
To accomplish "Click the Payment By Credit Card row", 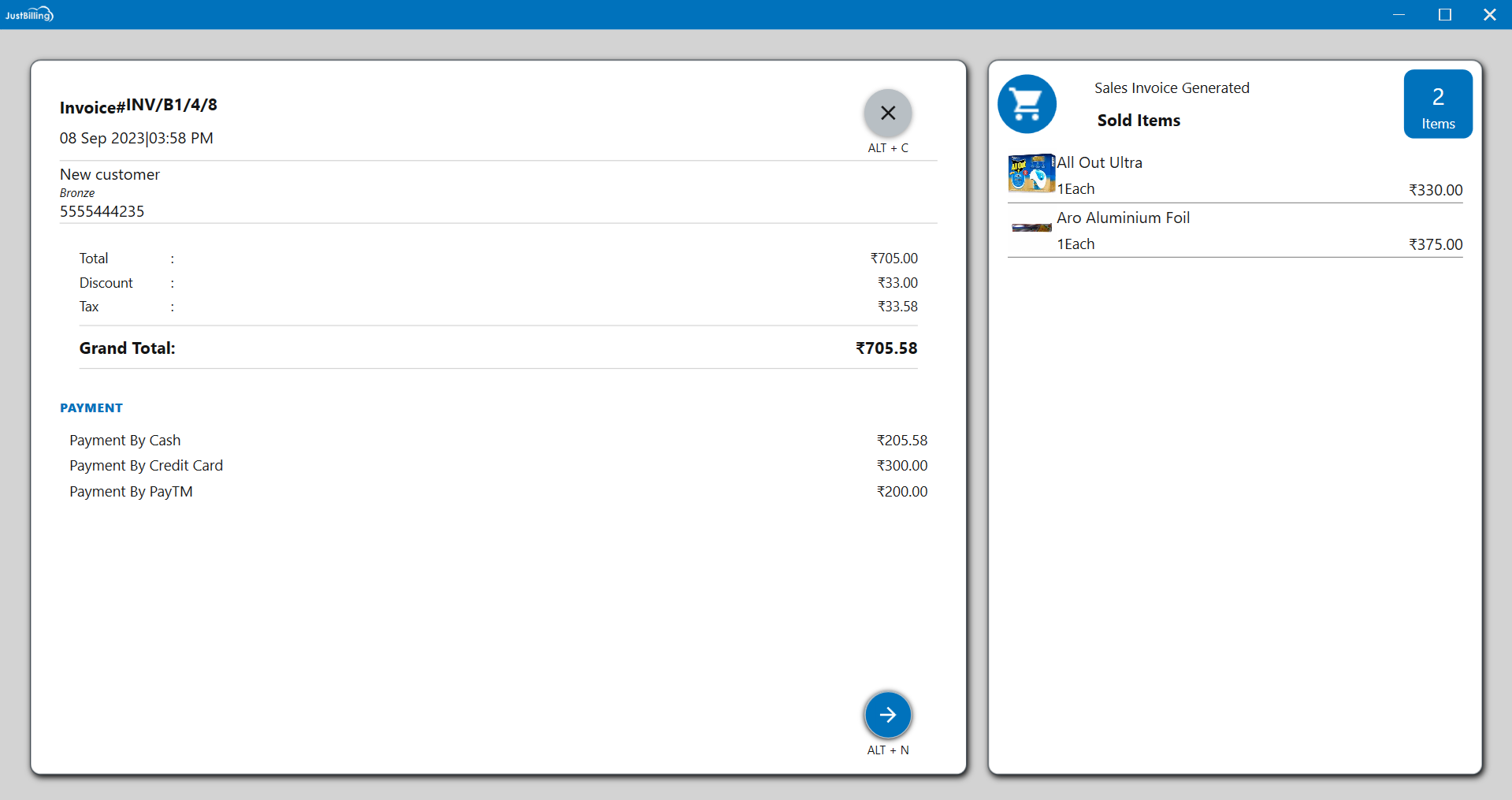I will [146, 466].
